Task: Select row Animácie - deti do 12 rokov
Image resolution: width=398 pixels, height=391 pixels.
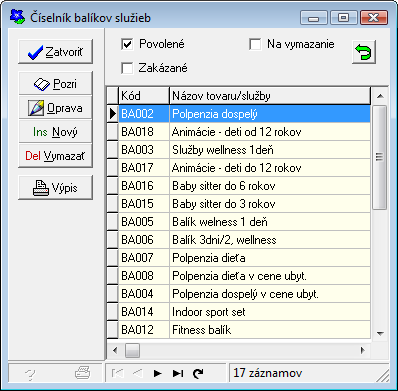Action: tap(239, 168)
